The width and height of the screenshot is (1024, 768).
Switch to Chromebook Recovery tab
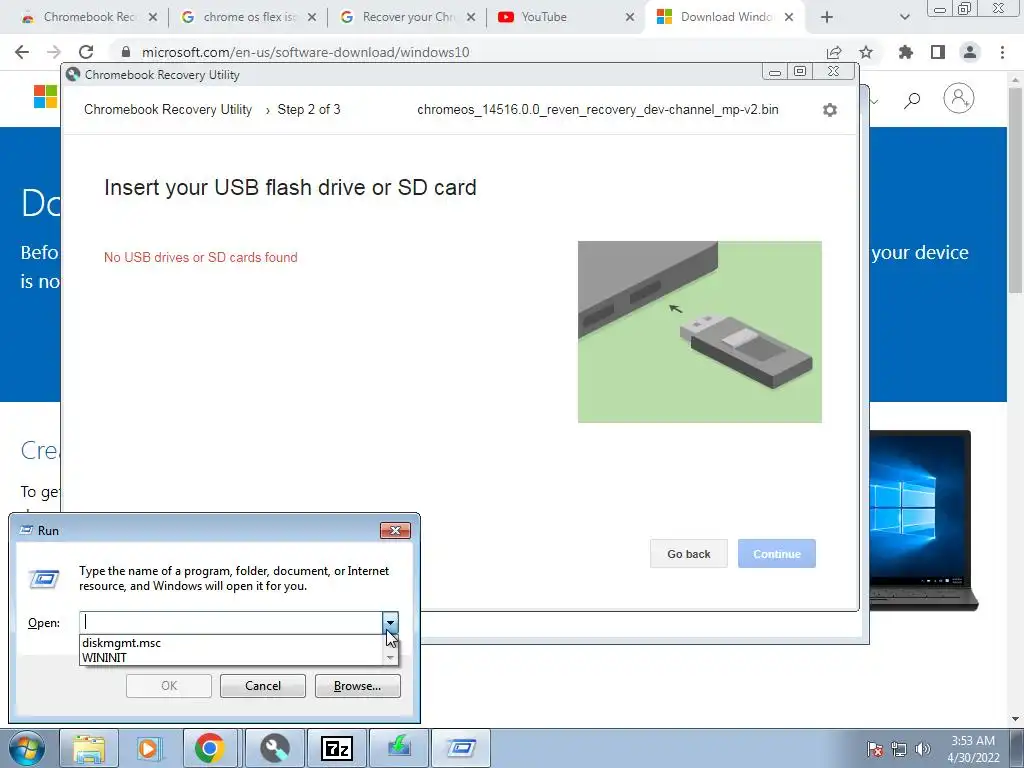point(89,17)
